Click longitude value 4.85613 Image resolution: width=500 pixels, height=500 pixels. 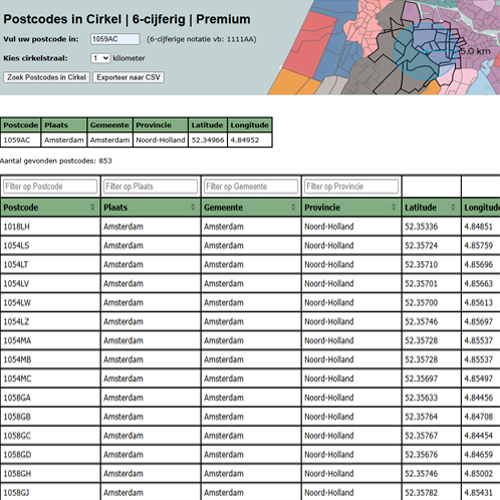pyautogui.click(x=479, y=303)
